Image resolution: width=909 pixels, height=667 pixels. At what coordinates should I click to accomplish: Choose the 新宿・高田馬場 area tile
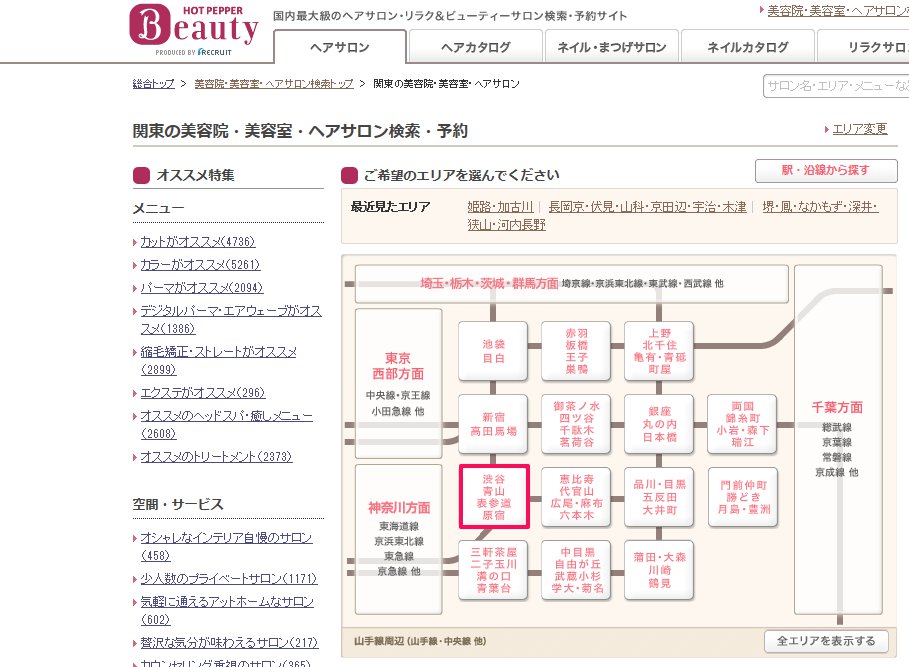493,424
